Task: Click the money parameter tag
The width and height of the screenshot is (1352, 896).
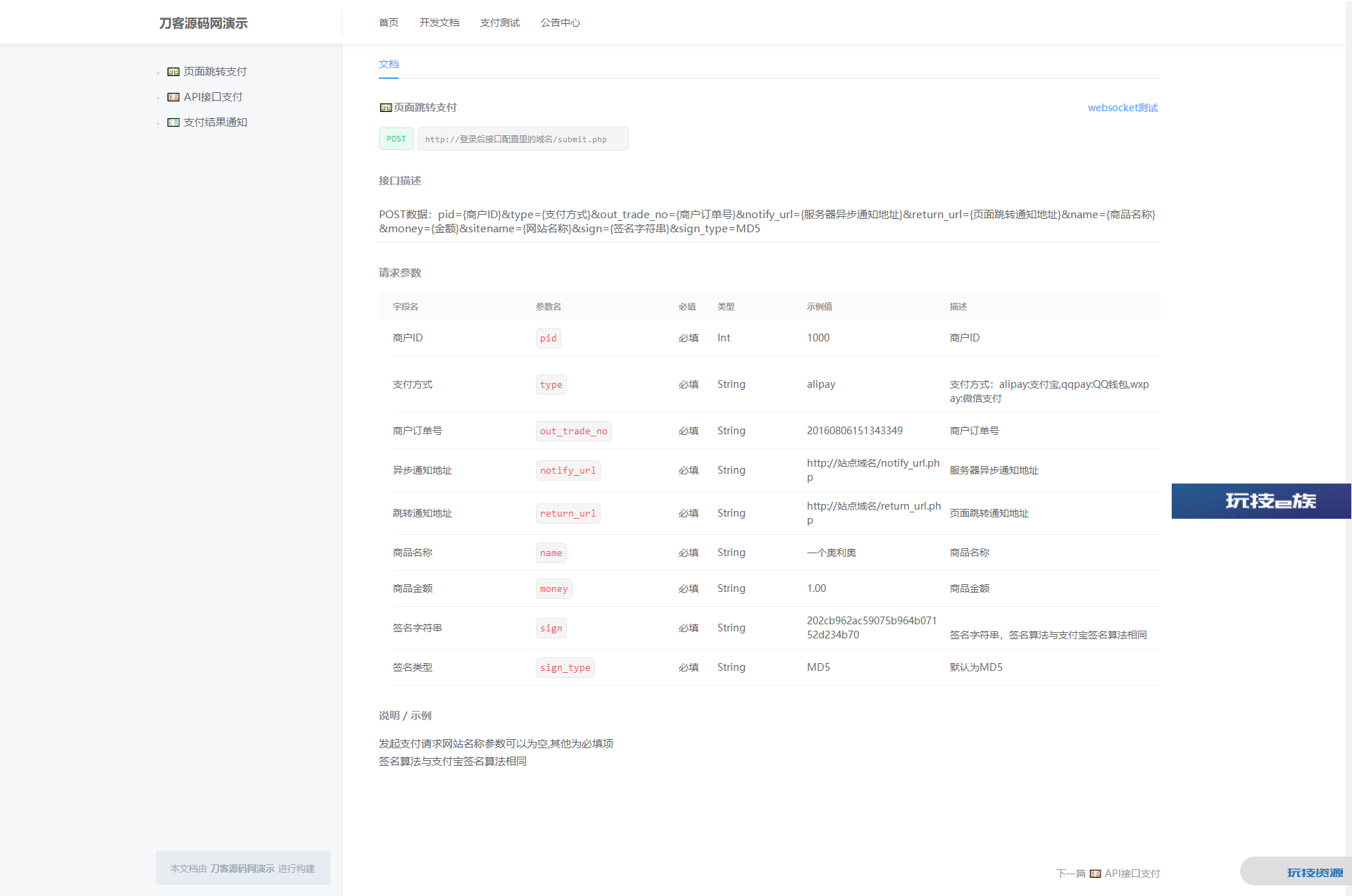Action: (x=554, y=589)
